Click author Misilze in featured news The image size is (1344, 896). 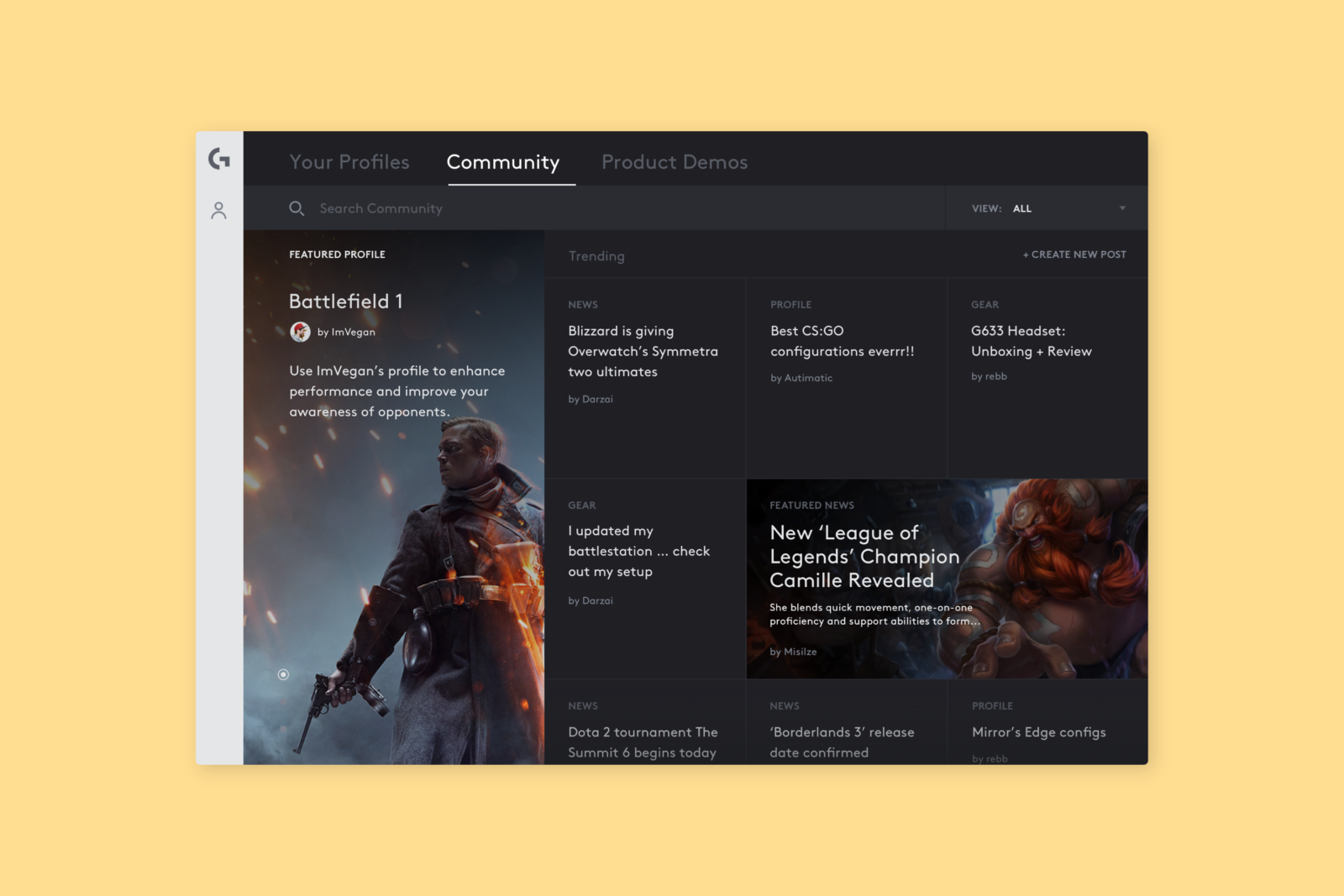click(x=793, y=652)
